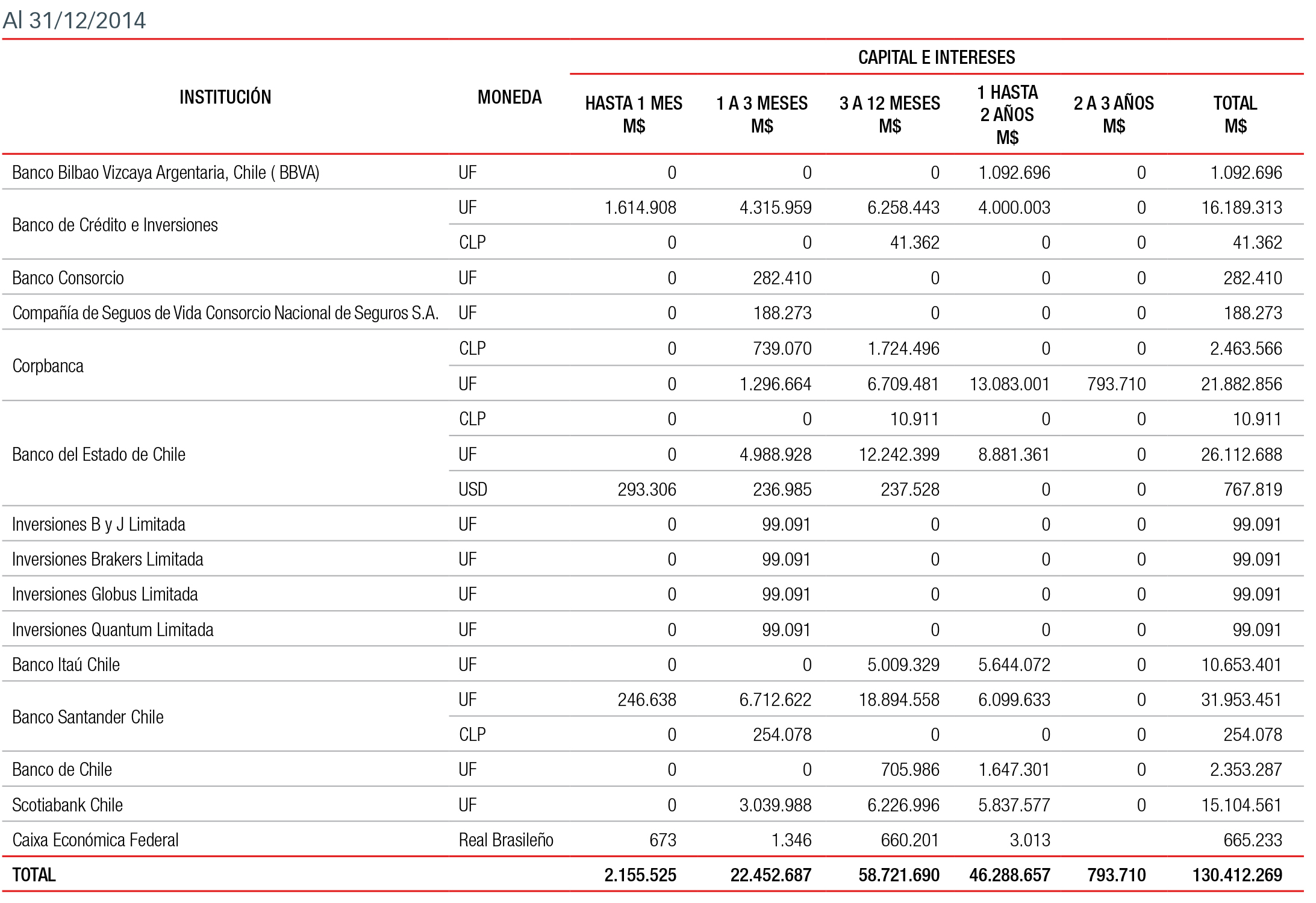Viewport: 1316px width, 903px height.
Task: Select 'Banco Bilbao Vizcaya Argentaria, Chile ( BBVA)' row name
Action: pos(166,173)
